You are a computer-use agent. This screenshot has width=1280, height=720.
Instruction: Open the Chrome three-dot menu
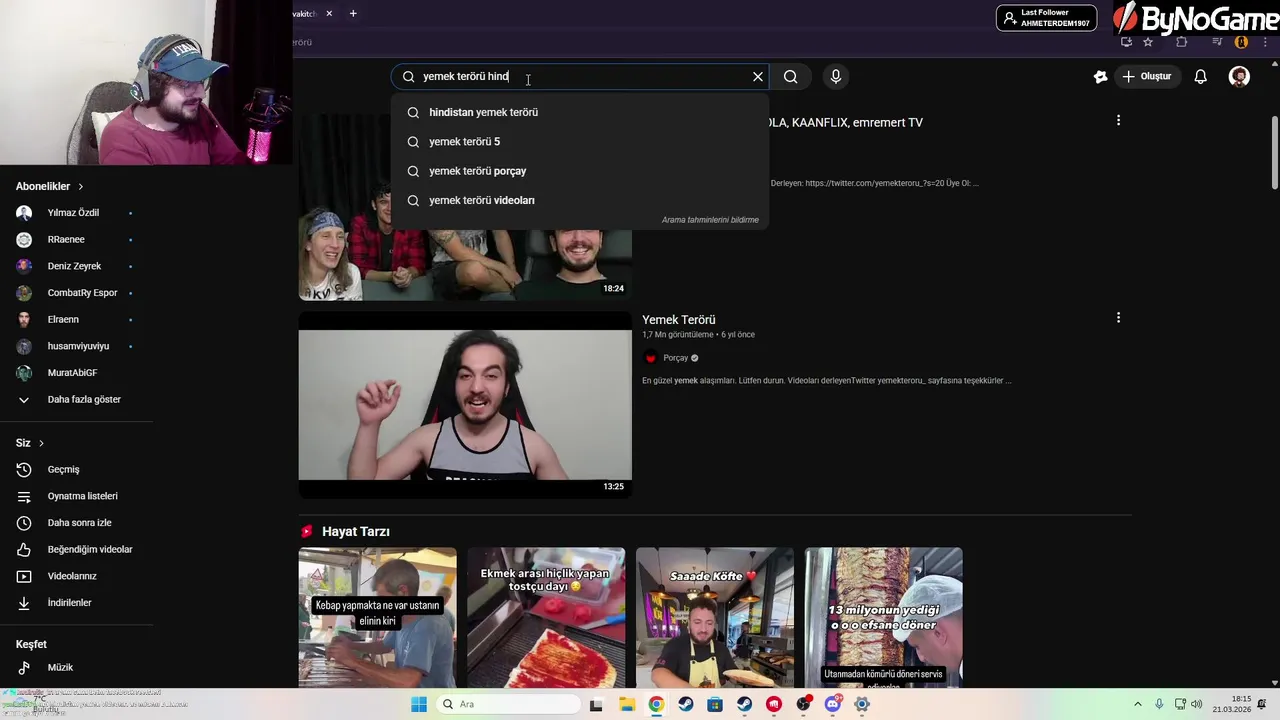click(x=1265, y=42)
